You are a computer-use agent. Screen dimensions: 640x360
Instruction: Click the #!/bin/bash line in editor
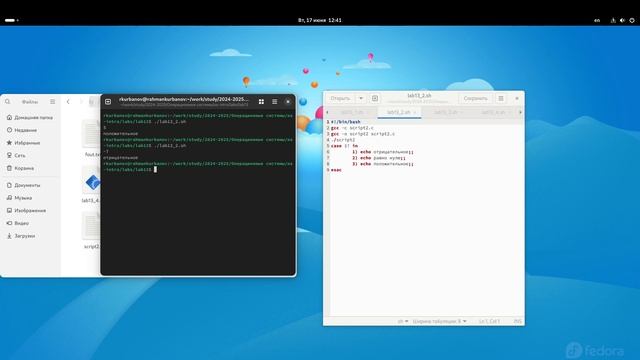[345, 122]
